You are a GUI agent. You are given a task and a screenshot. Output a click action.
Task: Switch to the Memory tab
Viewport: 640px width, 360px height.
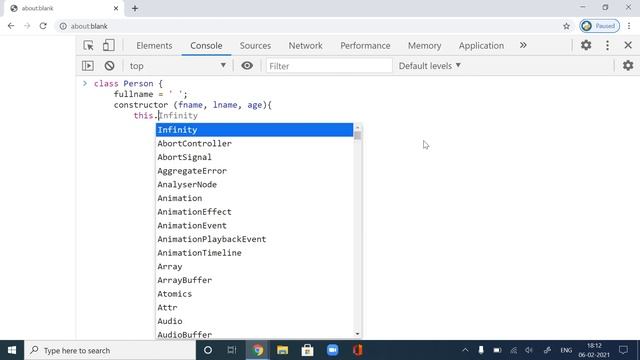[424, 46]
